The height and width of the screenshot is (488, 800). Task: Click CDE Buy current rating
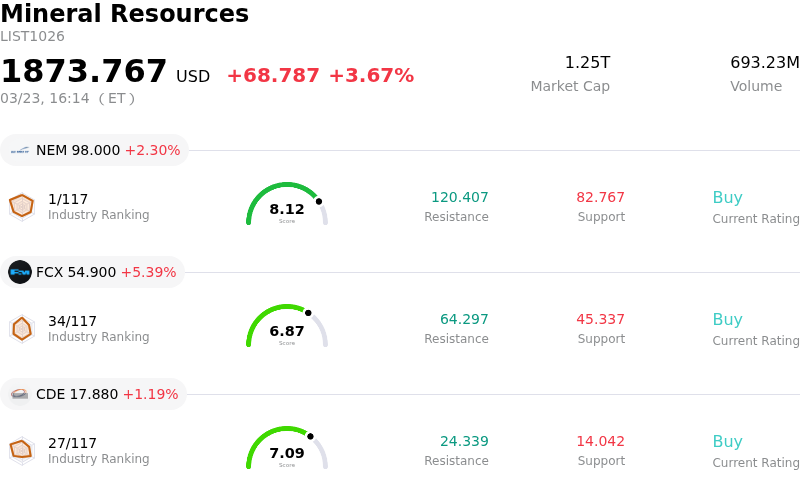tap(727, 442)
